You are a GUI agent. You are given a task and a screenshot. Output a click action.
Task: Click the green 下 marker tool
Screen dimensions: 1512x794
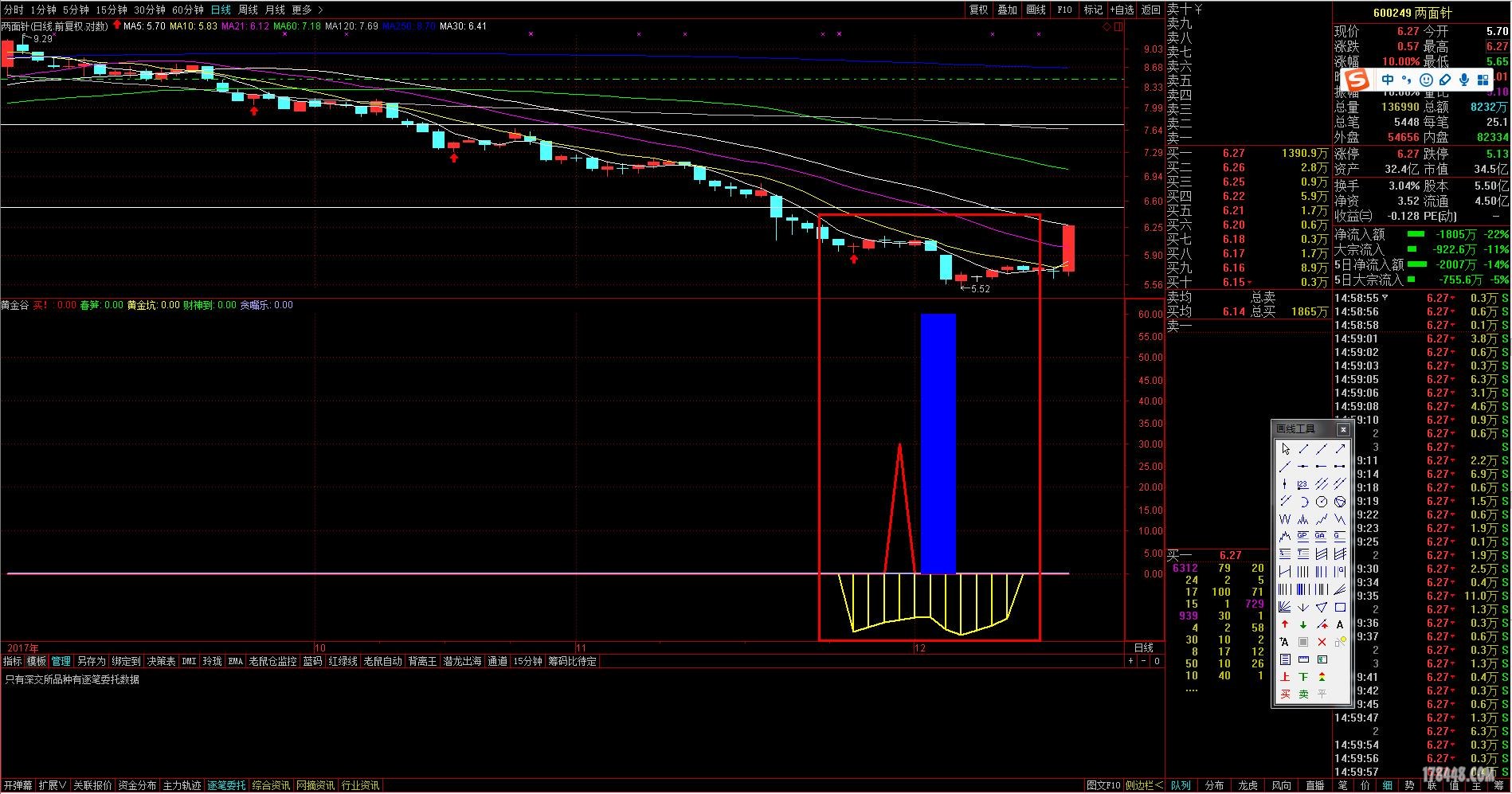click(1303, 676)
